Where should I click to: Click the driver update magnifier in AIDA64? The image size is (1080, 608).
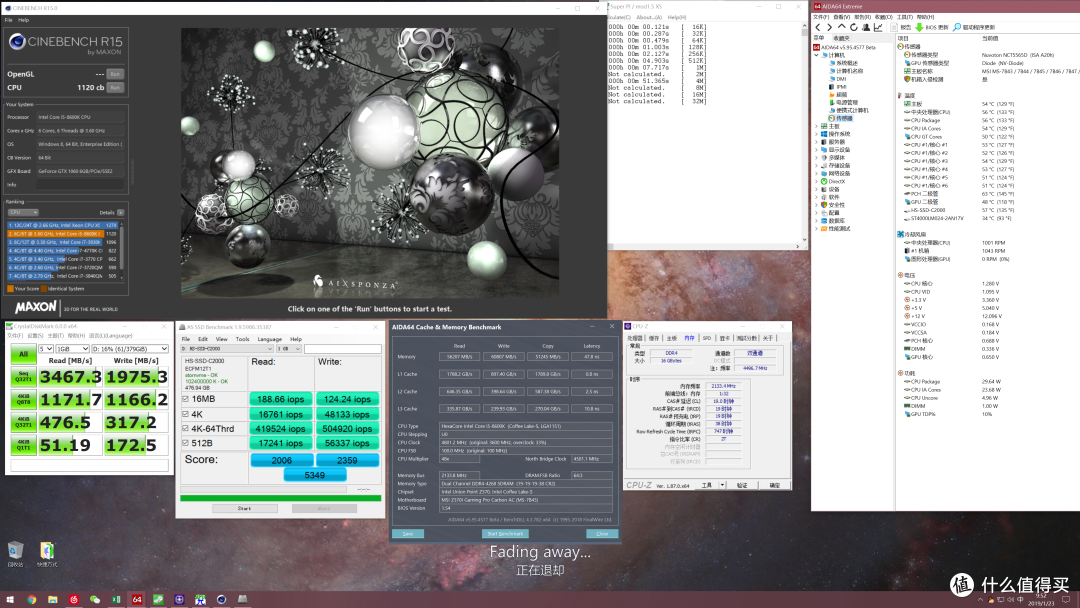[957, 28]
